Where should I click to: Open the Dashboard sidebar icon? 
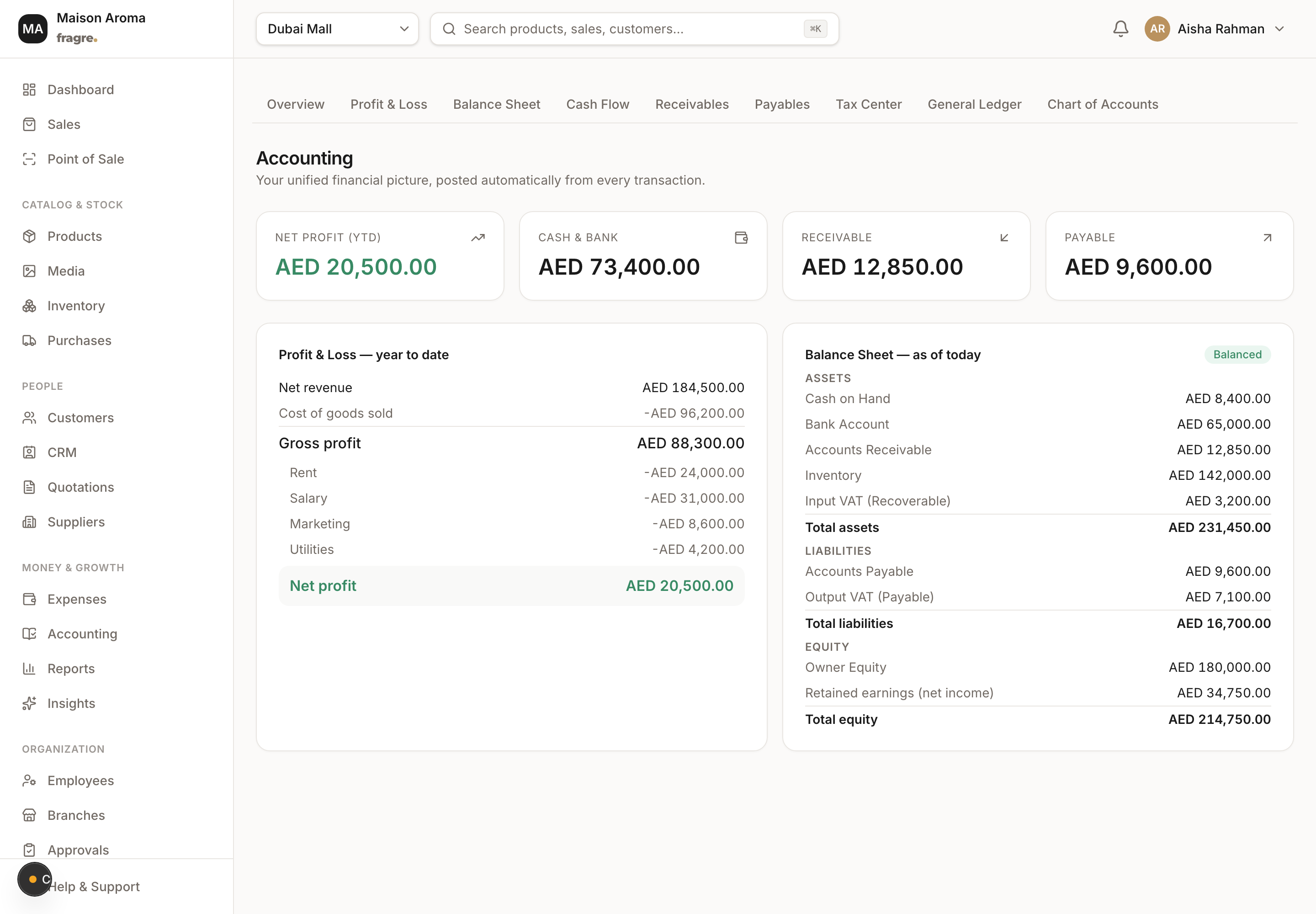pos(29,89)
